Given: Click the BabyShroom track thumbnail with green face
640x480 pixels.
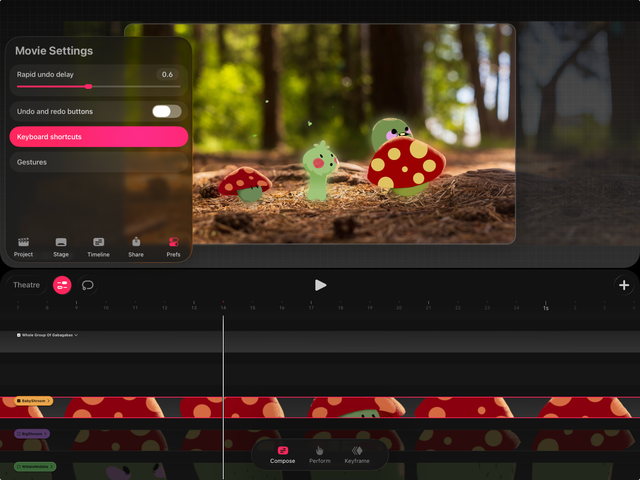Looking at the screenshot, I should click(x=355, y=407).
